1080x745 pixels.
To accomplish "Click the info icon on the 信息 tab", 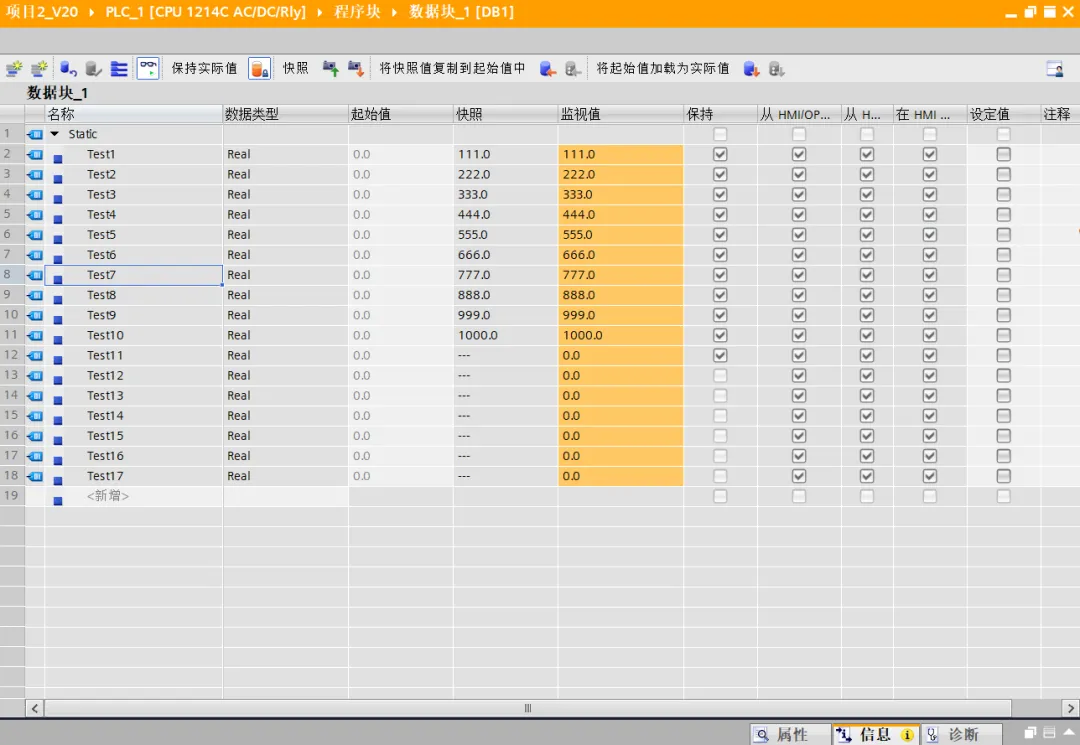I will tap(907, 735).
